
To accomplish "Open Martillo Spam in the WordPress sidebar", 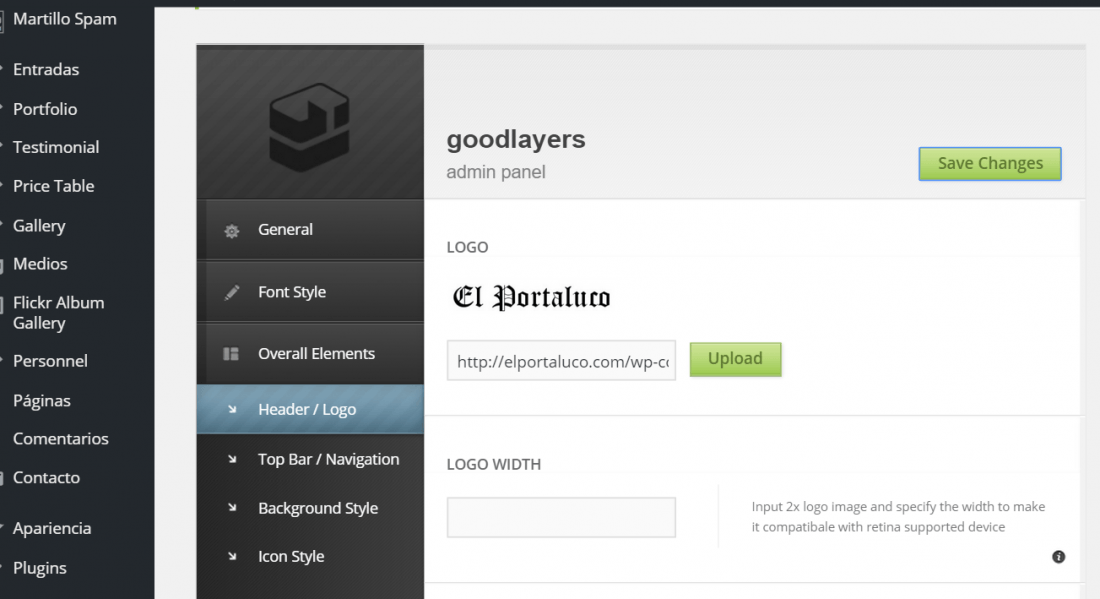I will [65, 19].
